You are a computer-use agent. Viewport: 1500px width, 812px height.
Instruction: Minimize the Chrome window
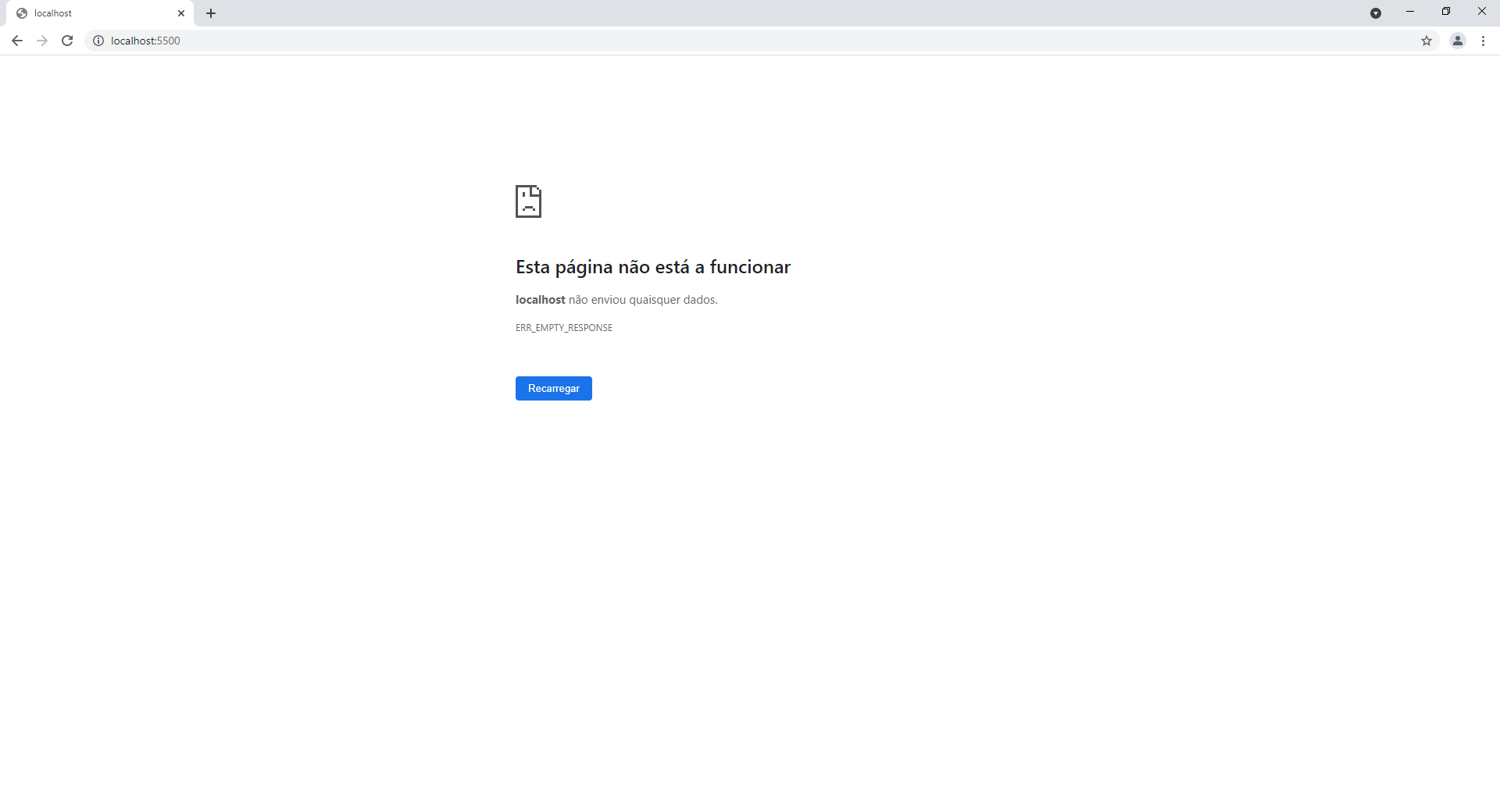1410,12
